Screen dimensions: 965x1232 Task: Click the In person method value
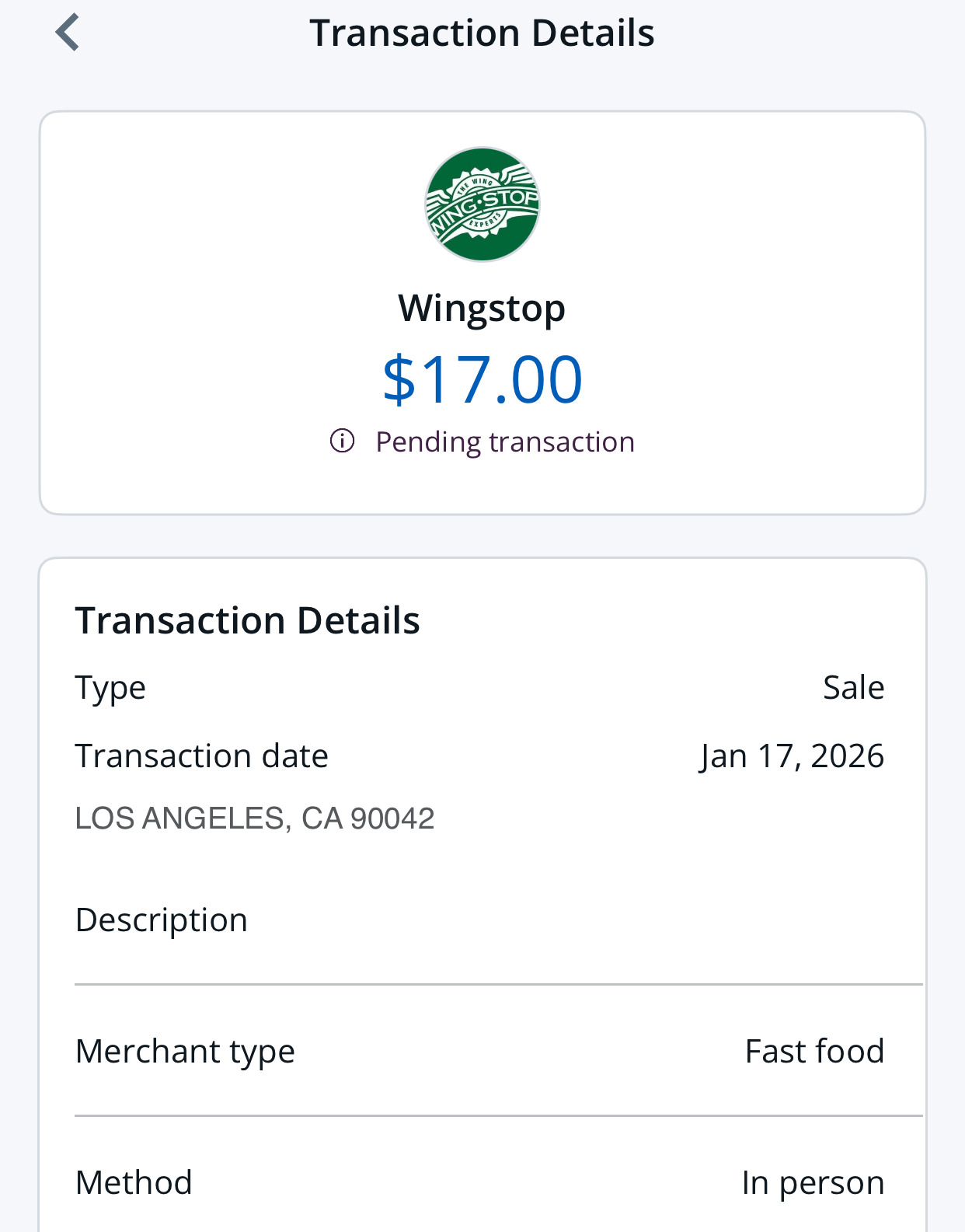pyautogui.click(x=813, y=1182)
